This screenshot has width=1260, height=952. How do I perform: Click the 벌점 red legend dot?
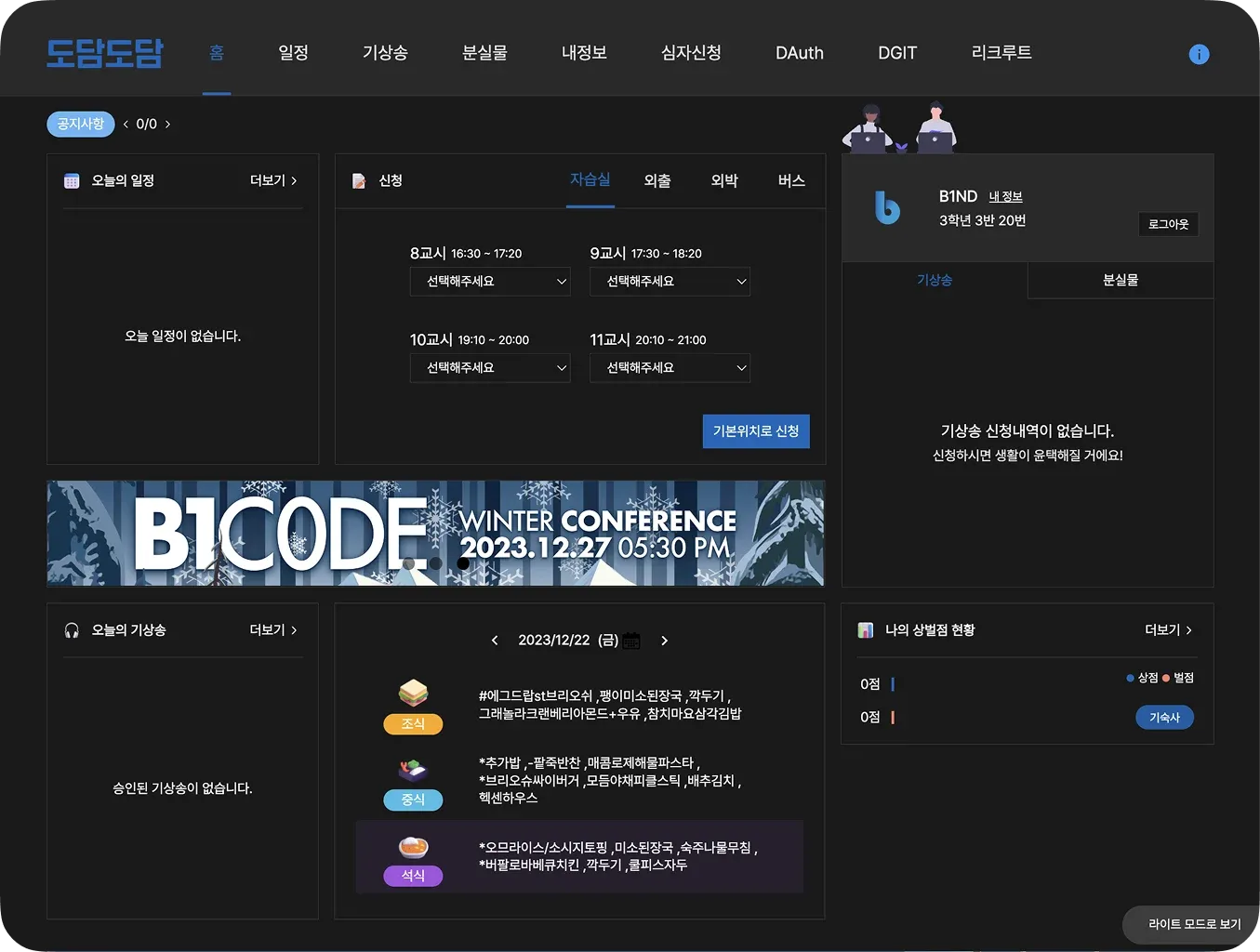(x=1166, y=678)
